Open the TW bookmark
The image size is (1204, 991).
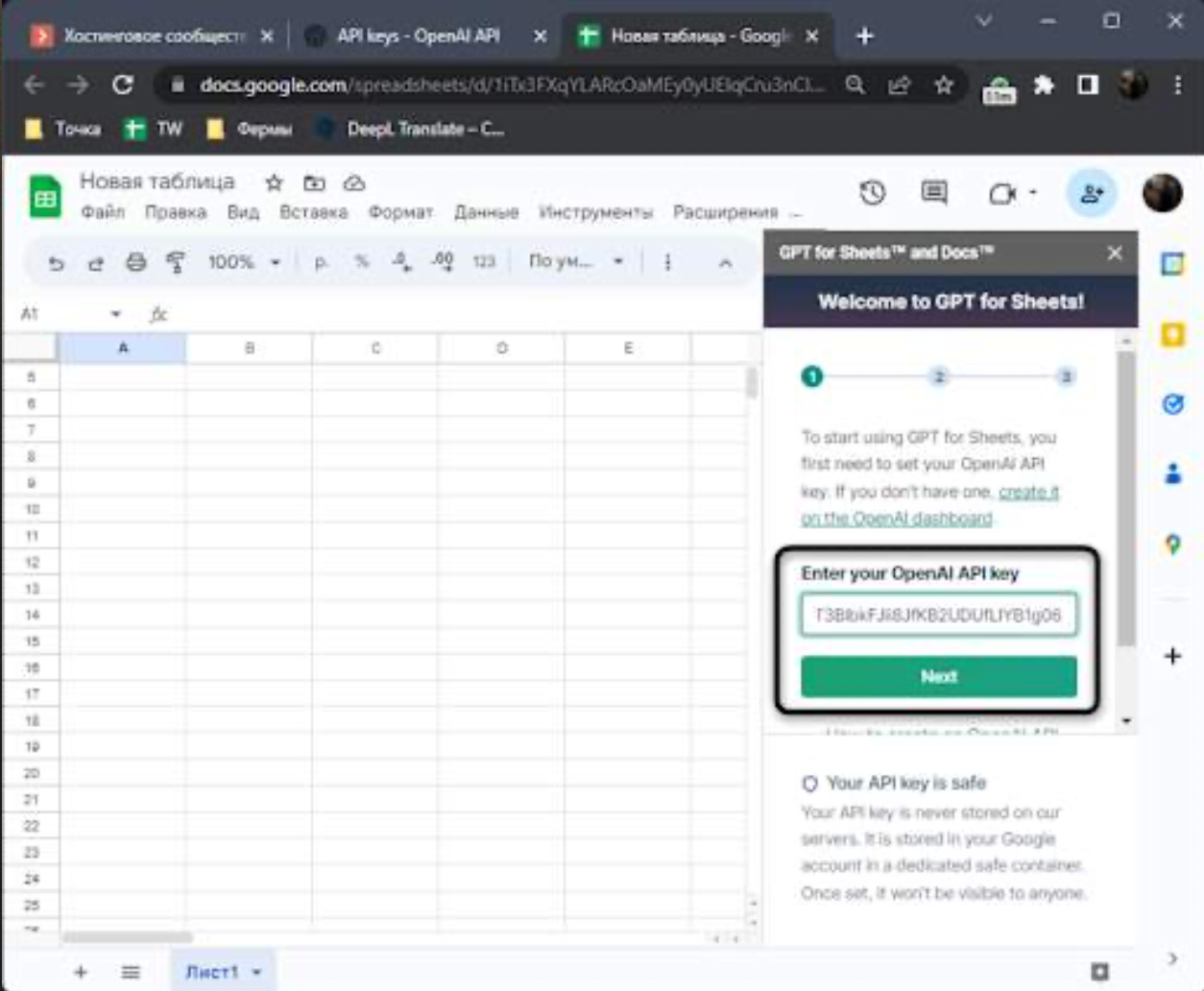tap(154, 129)
